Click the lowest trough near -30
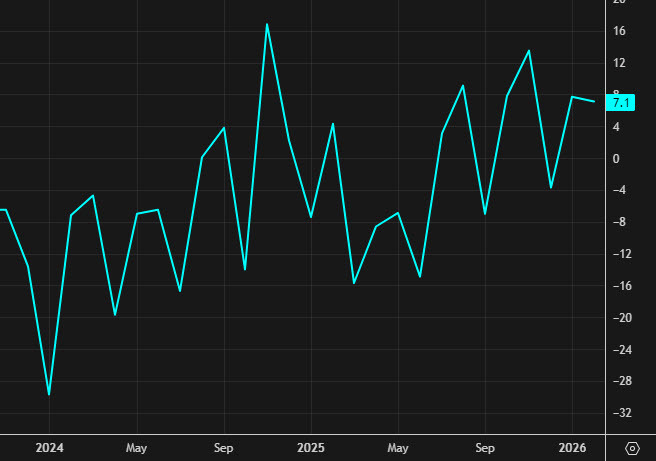Screen dimensions: 656x461 tap(49, 394)
